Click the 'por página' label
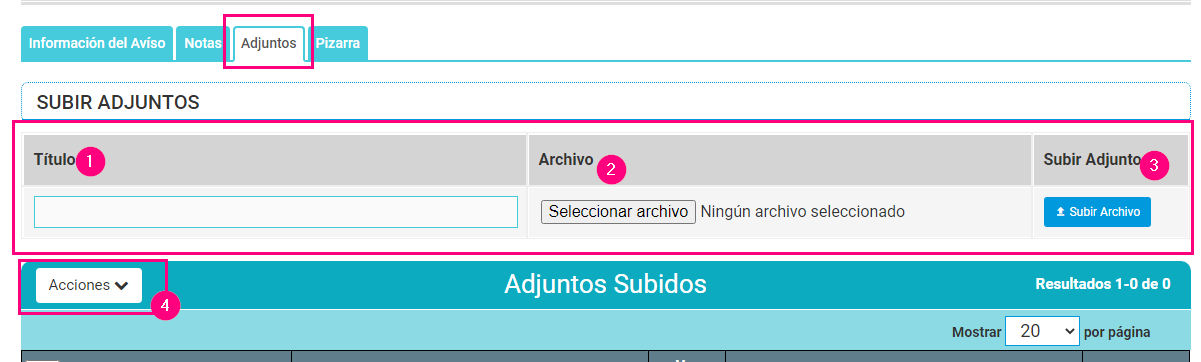Image resolution: width=1201 pixels, height=362 pixels. (1117, 332)
